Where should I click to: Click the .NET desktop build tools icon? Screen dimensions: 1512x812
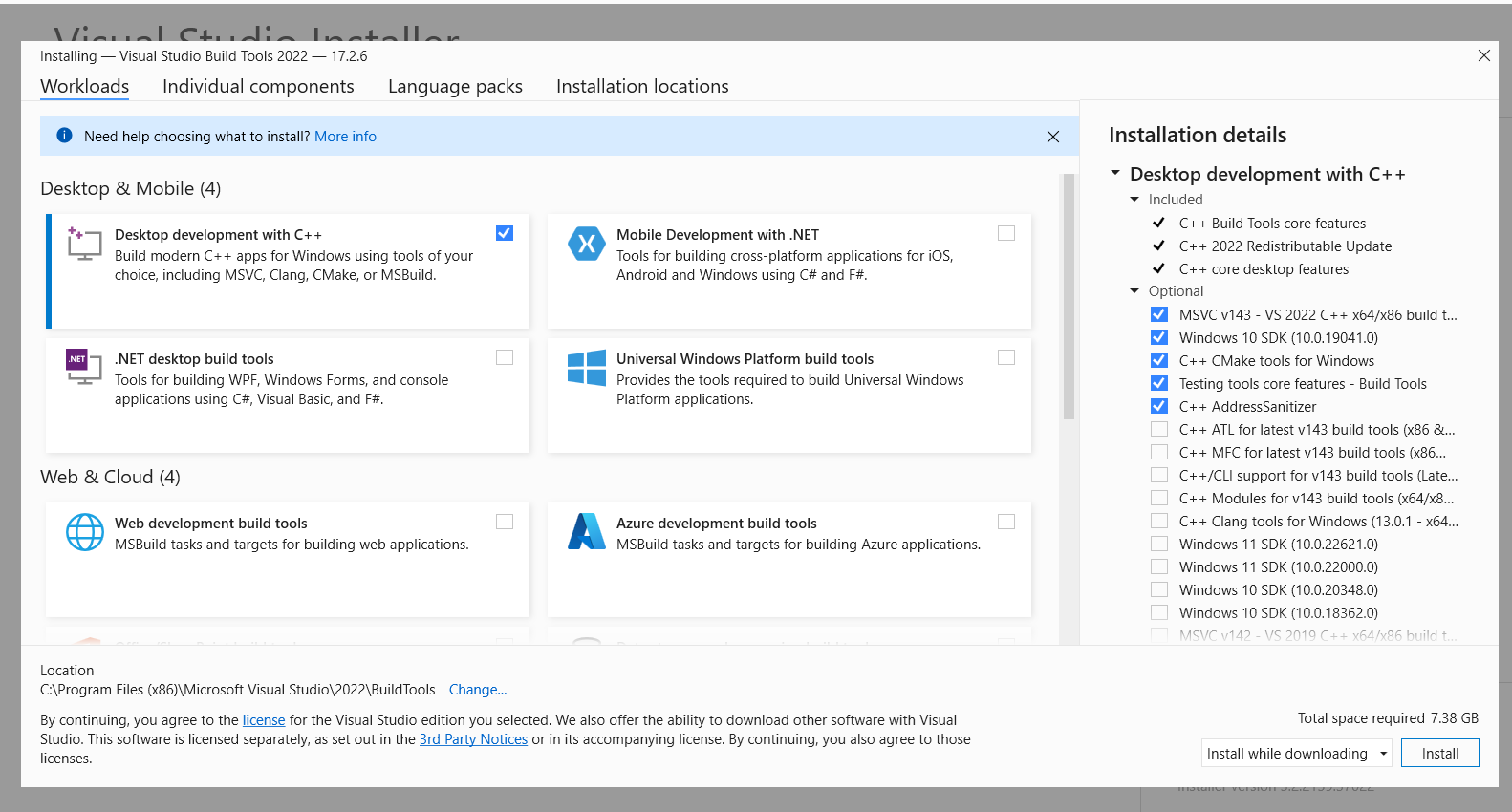point(84,367)
